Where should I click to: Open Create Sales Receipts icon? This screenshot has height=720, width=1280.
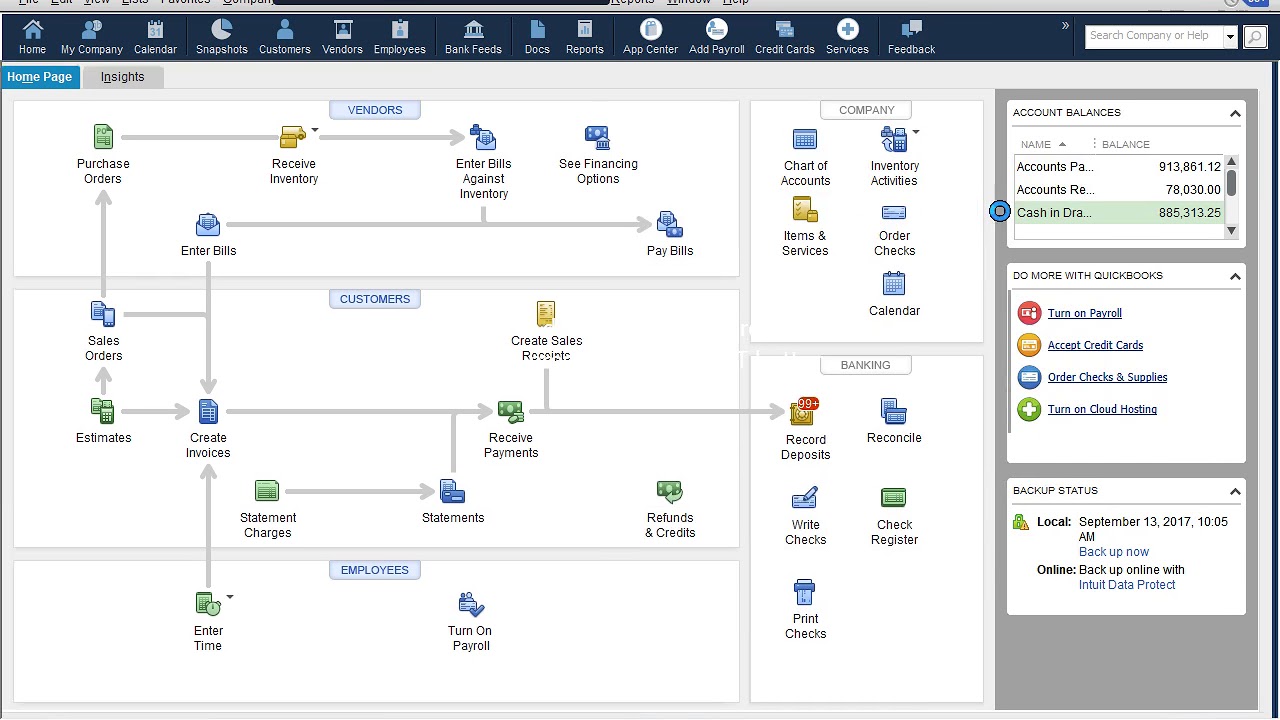[546, 314]
